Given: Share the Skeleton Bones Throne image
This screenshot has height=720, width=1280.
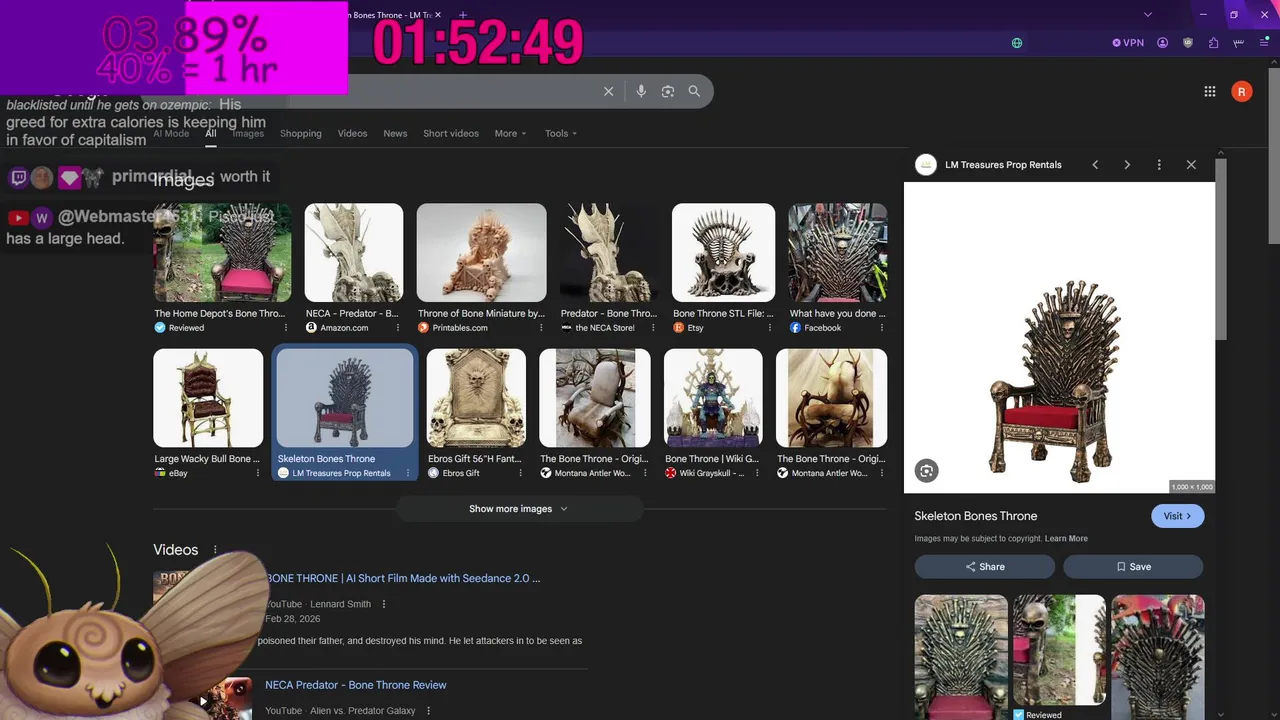Looking at the screenshot, I should pos(984,566).
